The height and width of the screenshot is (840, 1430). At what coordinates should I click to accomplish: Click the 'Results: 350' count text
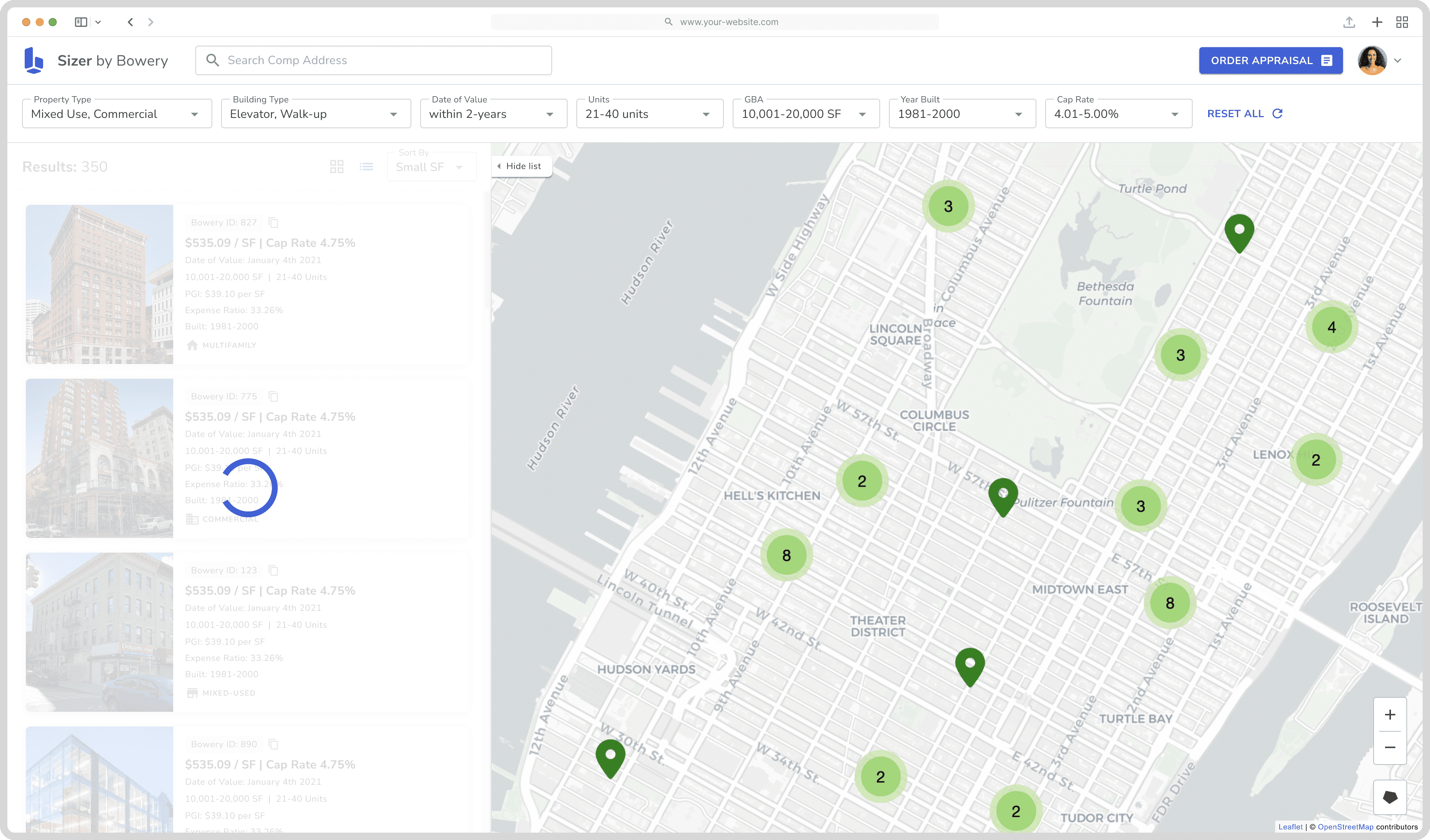[x=65, y=166]
